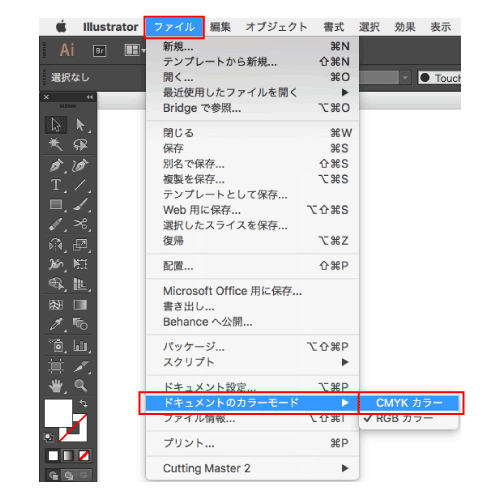This screenshot has width=500, height=500.
Task: Select the Scale tool
Action: tap(80, 245)
